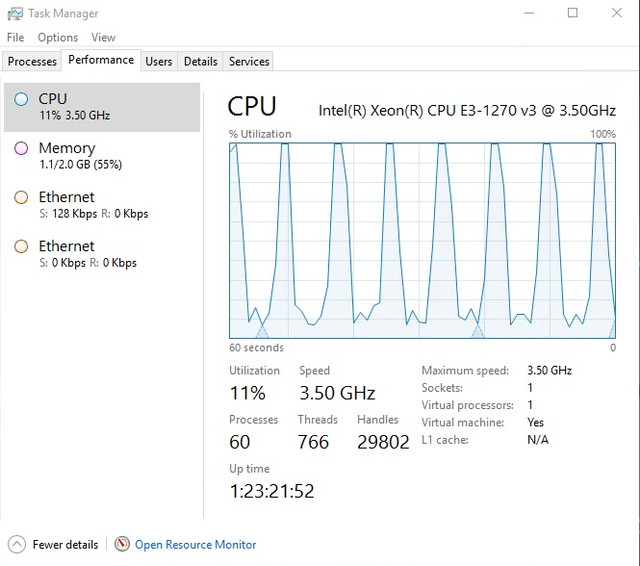Open the Services tab
The width and height of the screenshot is (640, 566).
click(249, 62)
